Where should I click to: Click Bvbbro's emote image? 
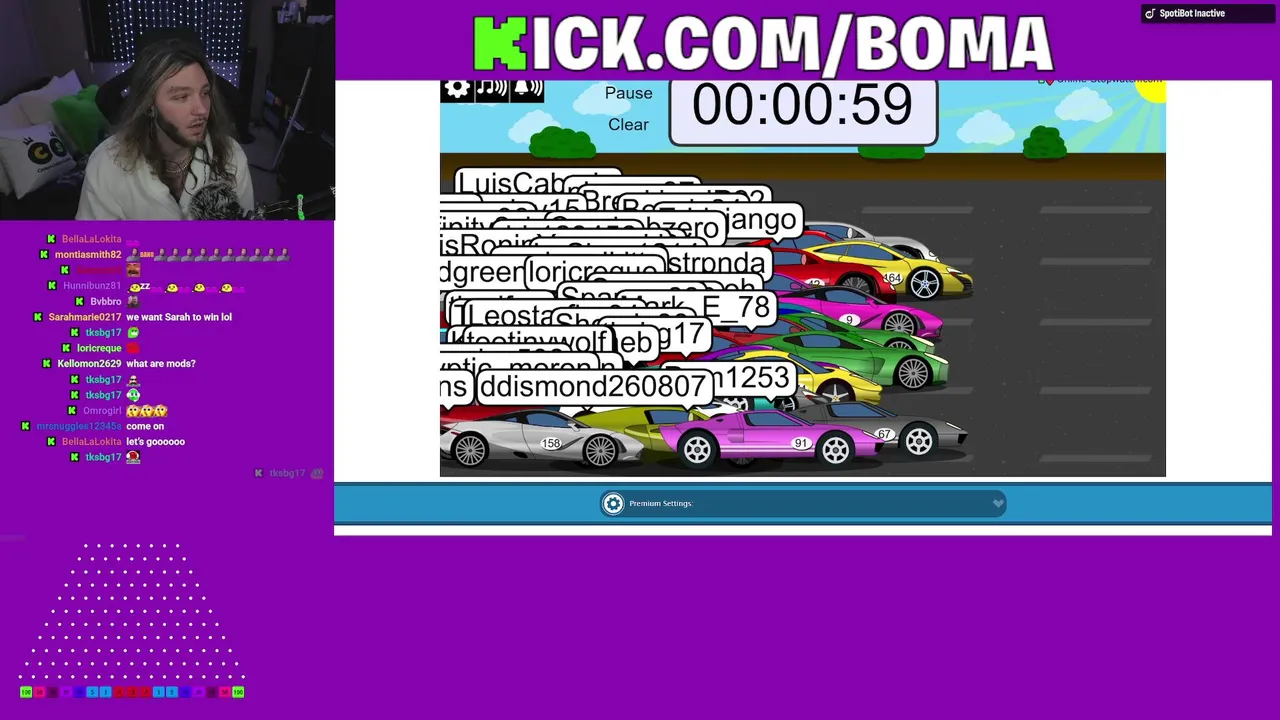[133, 301]
